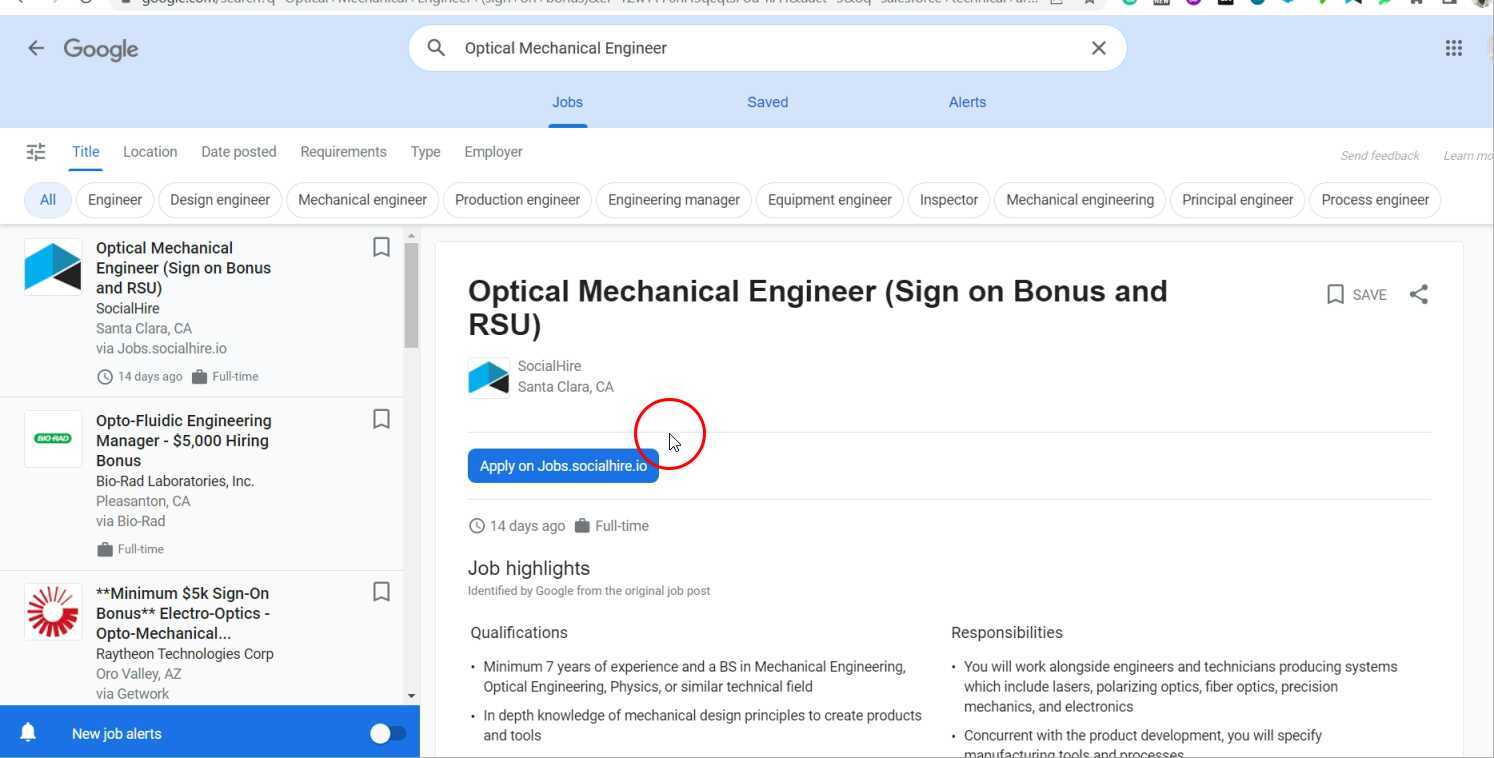Select the Title filter tab
Image resolution: width=1494 pixels, height=758 pixels.
pos(86,152)
